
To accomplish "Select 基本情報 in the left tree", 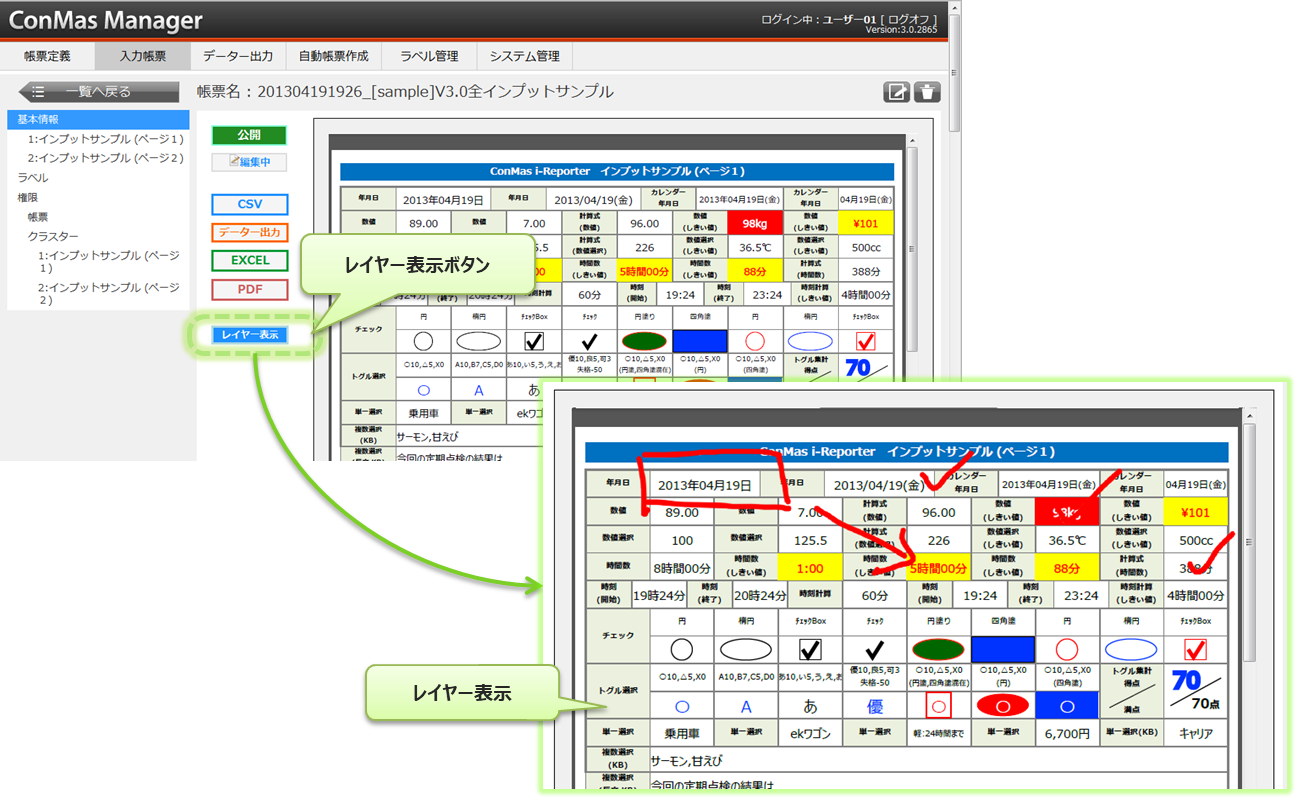I will [x=38, y=120].
